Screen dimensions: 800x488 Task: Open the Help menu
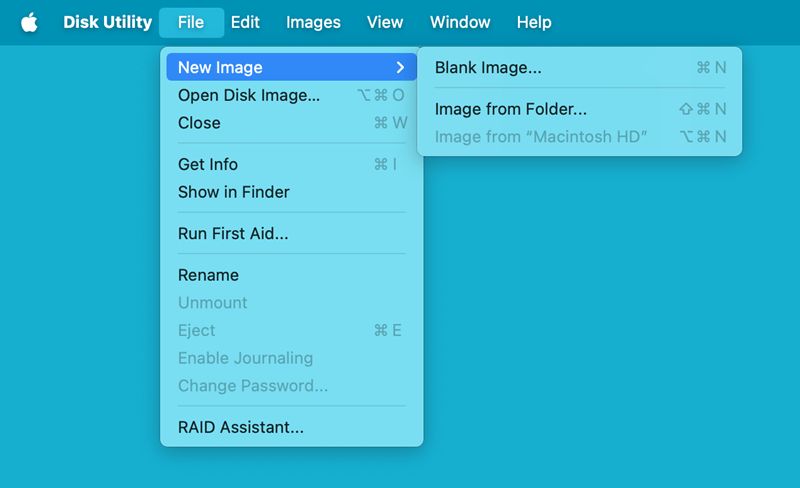click(534, 22)
